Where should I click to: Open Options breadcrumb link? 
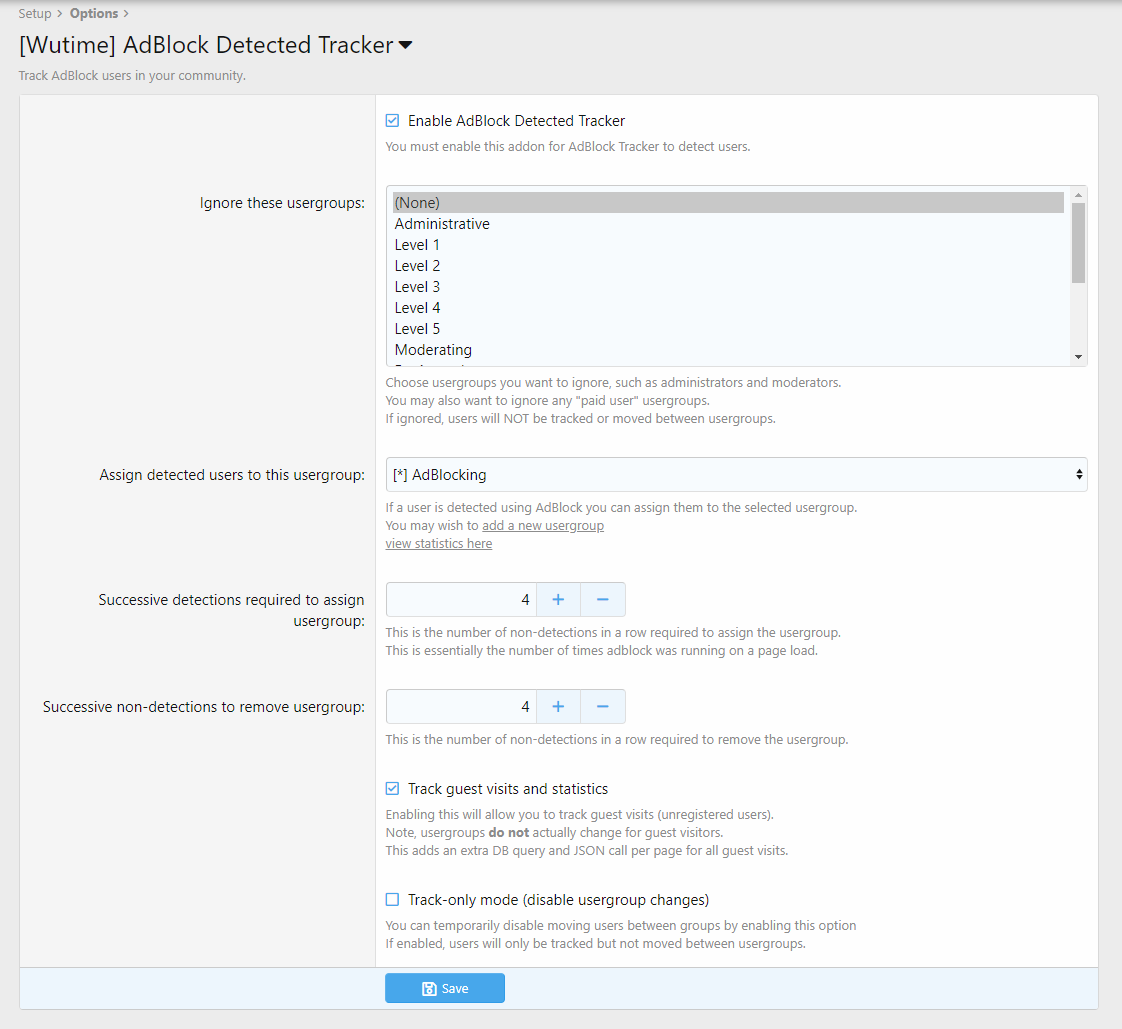tap(94, 14)
